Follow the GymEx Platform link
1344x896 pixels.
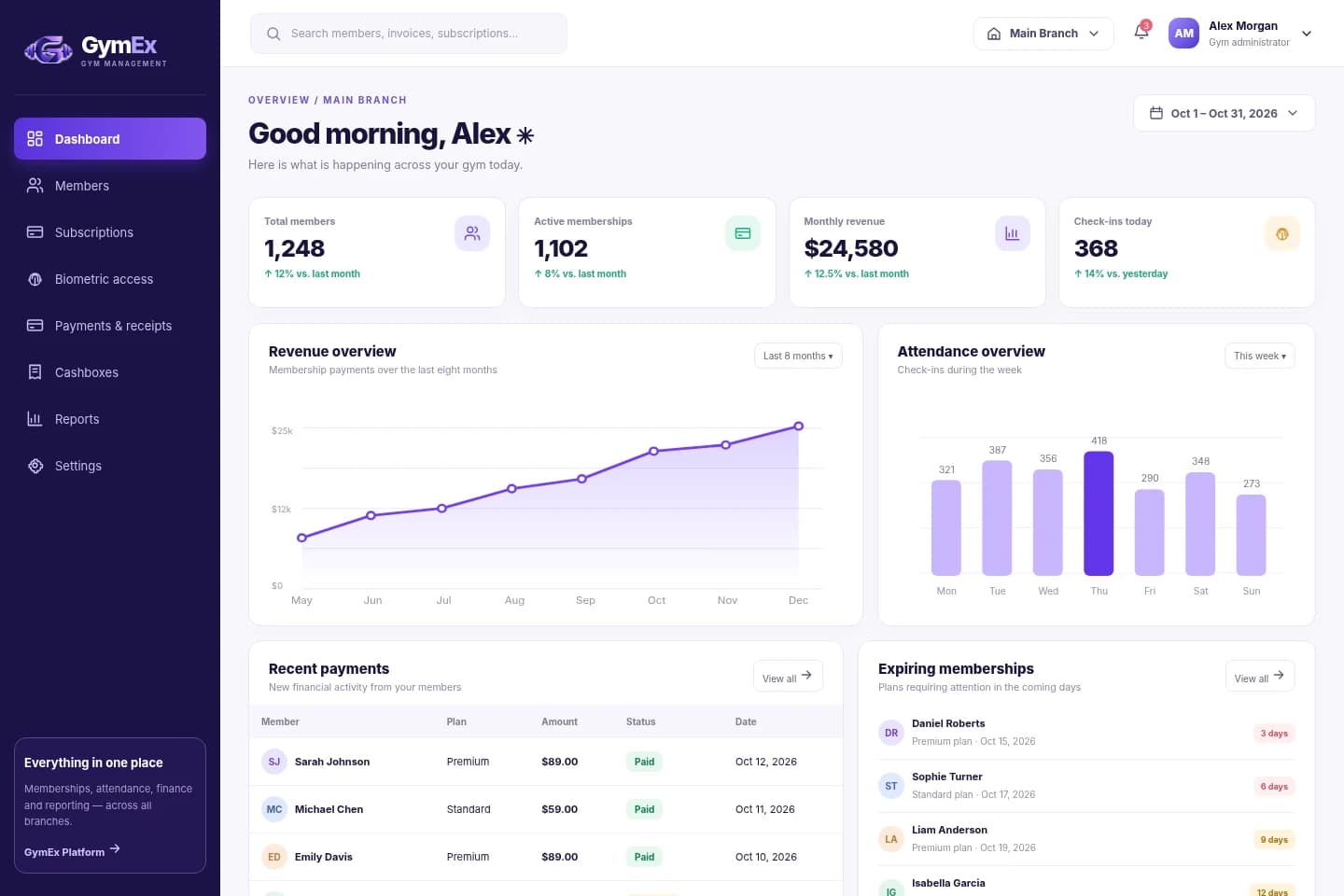click(x=72, y=851)
